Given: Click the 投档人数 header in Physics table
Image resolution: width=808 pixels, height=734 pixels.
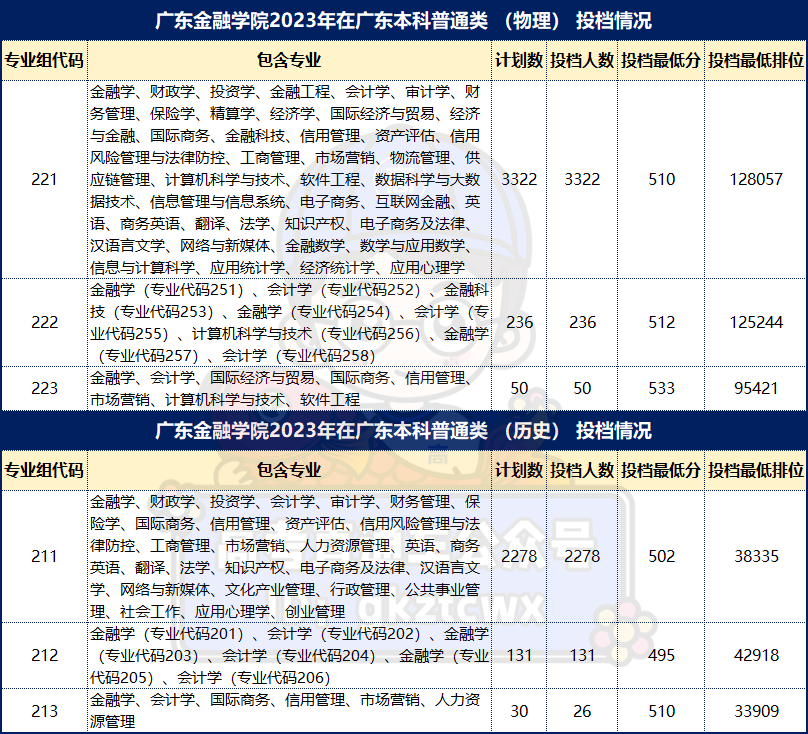Looking at the screenshot, I should click(x=582, y=60).
